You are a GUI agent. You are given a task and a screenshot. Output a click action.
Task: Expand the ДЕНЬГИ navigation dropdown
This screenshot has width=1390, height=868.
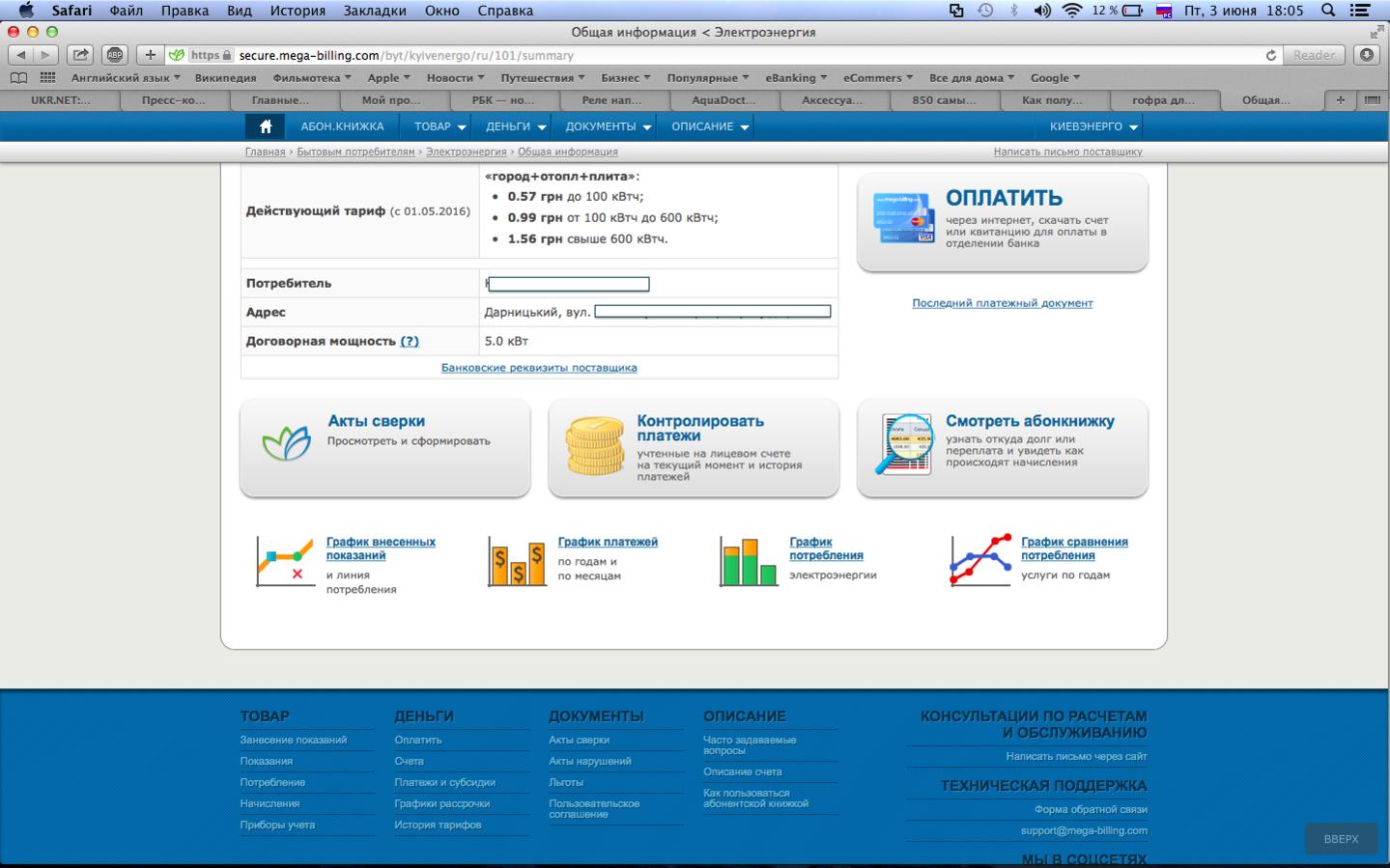click(516, 126)
